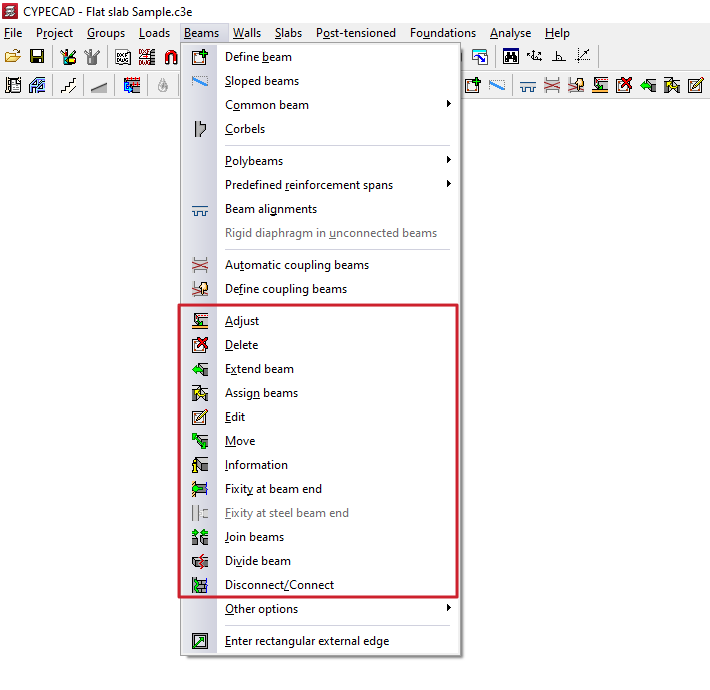The height and width of the screenshot is (690, 710).
Task: Select Move in the Beams menu
Action: (321, 441)
